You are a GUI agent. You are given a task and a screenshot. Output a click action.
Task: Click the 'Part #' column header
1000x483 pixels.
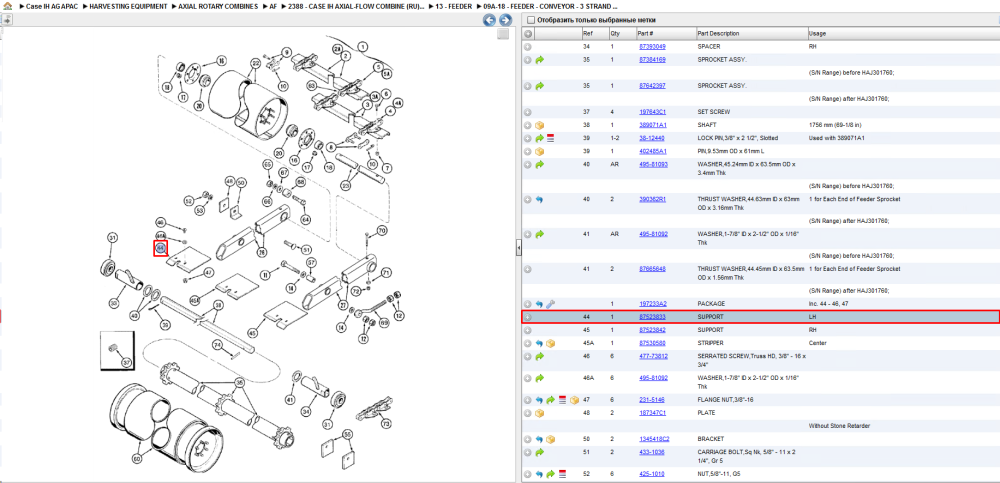pos(665,33)
